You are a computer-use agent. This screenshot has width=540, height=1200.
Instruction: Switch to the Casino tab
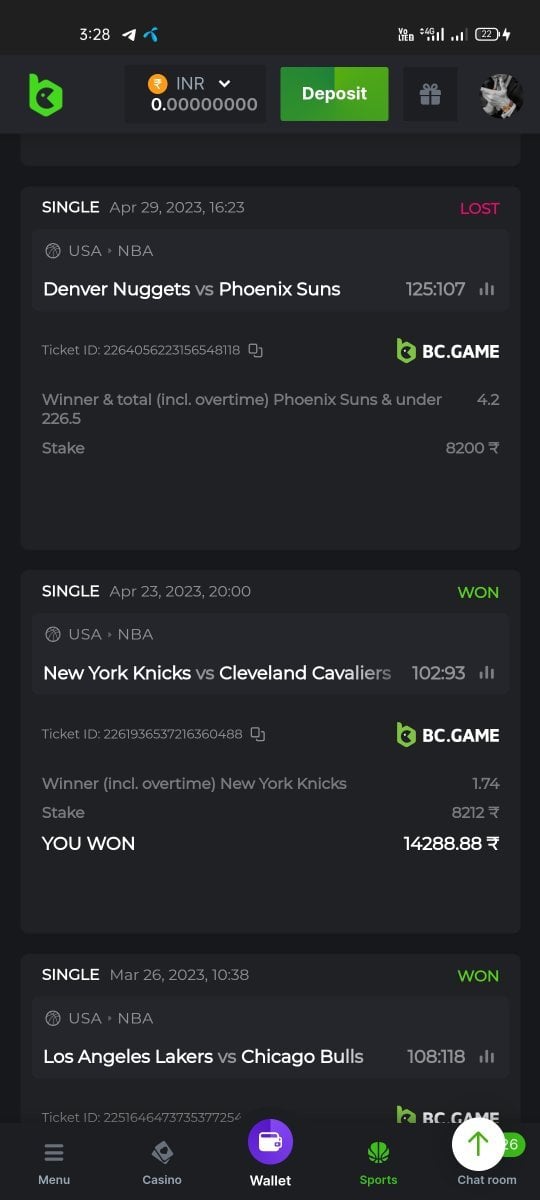(162, 1163)
